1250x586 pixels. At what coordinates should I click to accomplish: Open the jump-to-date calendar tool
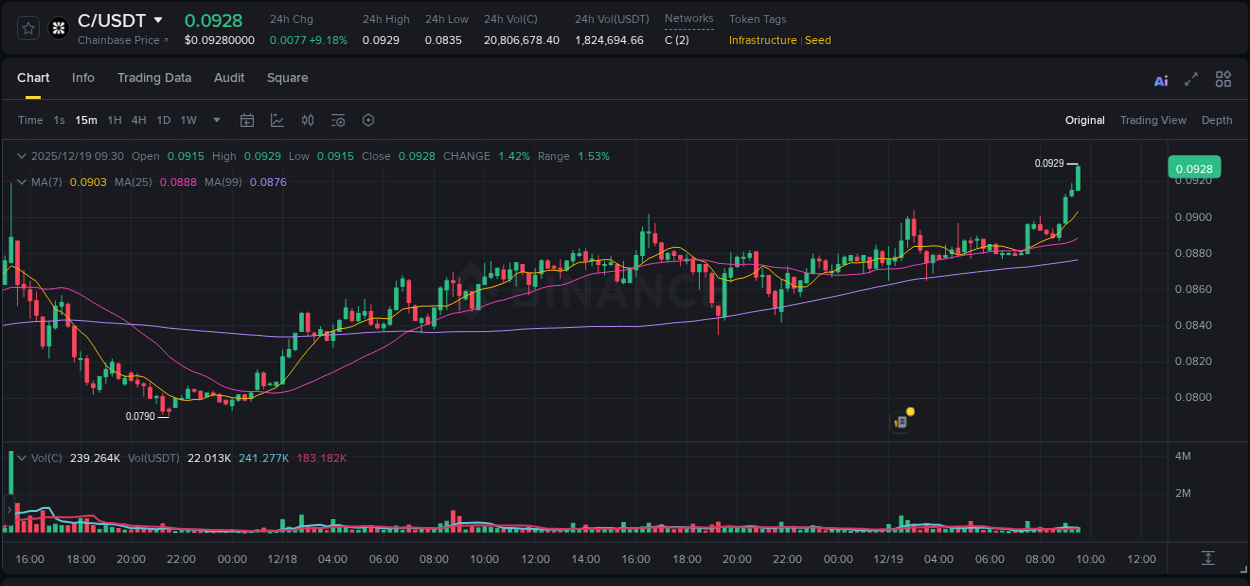point(247,120)
